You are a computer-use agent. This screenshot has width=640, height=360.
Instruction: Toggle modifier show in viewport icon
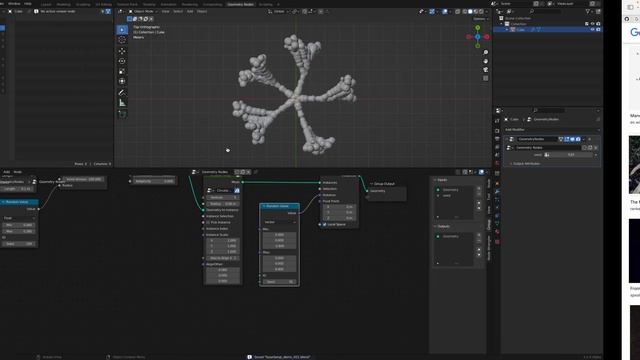572,139
